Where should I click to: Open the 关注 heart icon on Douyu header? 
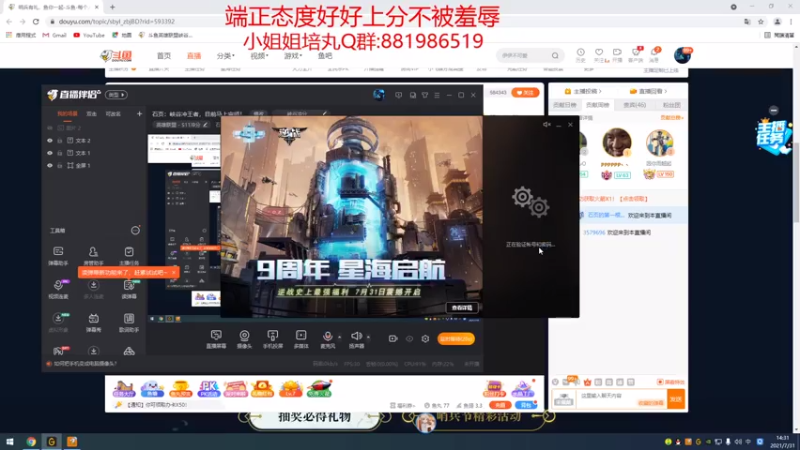tap(599, 55)
